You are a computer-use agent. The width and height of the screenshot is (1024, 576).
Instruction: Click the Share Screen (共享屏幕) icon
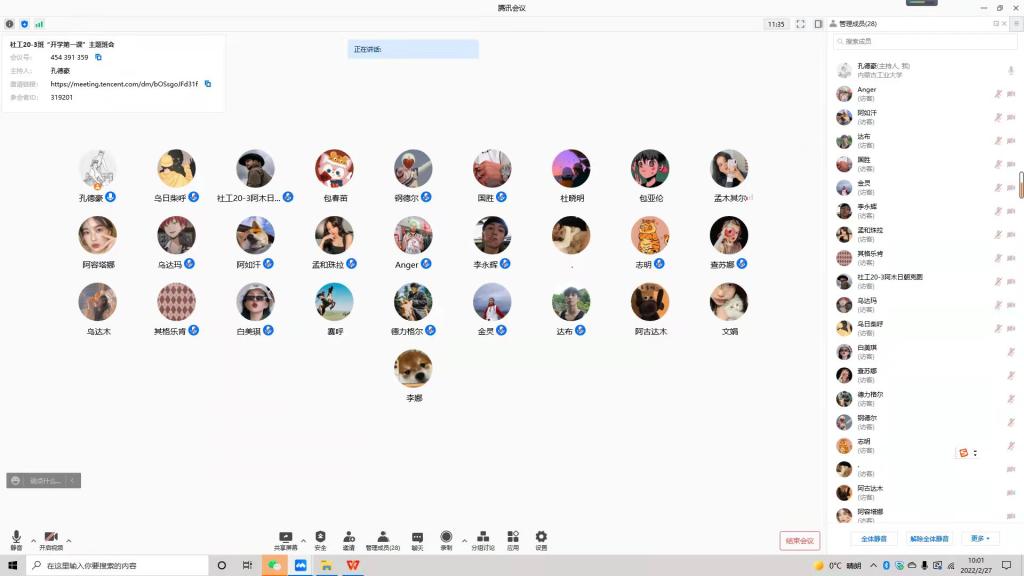[x=285, y=538]
